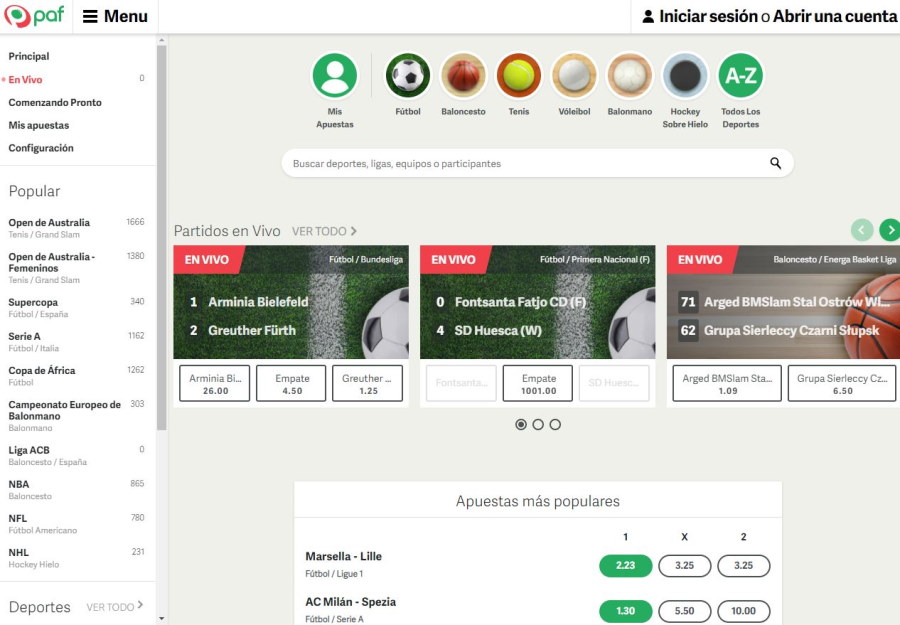Viewport: 900px width, 625px height.
Task: Open Comenzando Pronto in sidebar
Action: click(55, 102)
